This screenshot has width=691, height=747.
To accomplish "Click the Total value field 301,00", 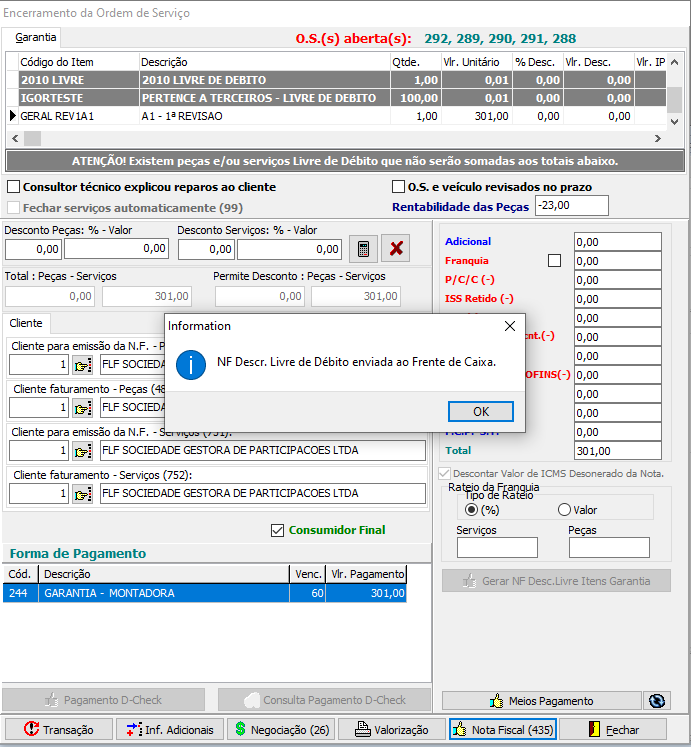I will [x=618, y=451].
